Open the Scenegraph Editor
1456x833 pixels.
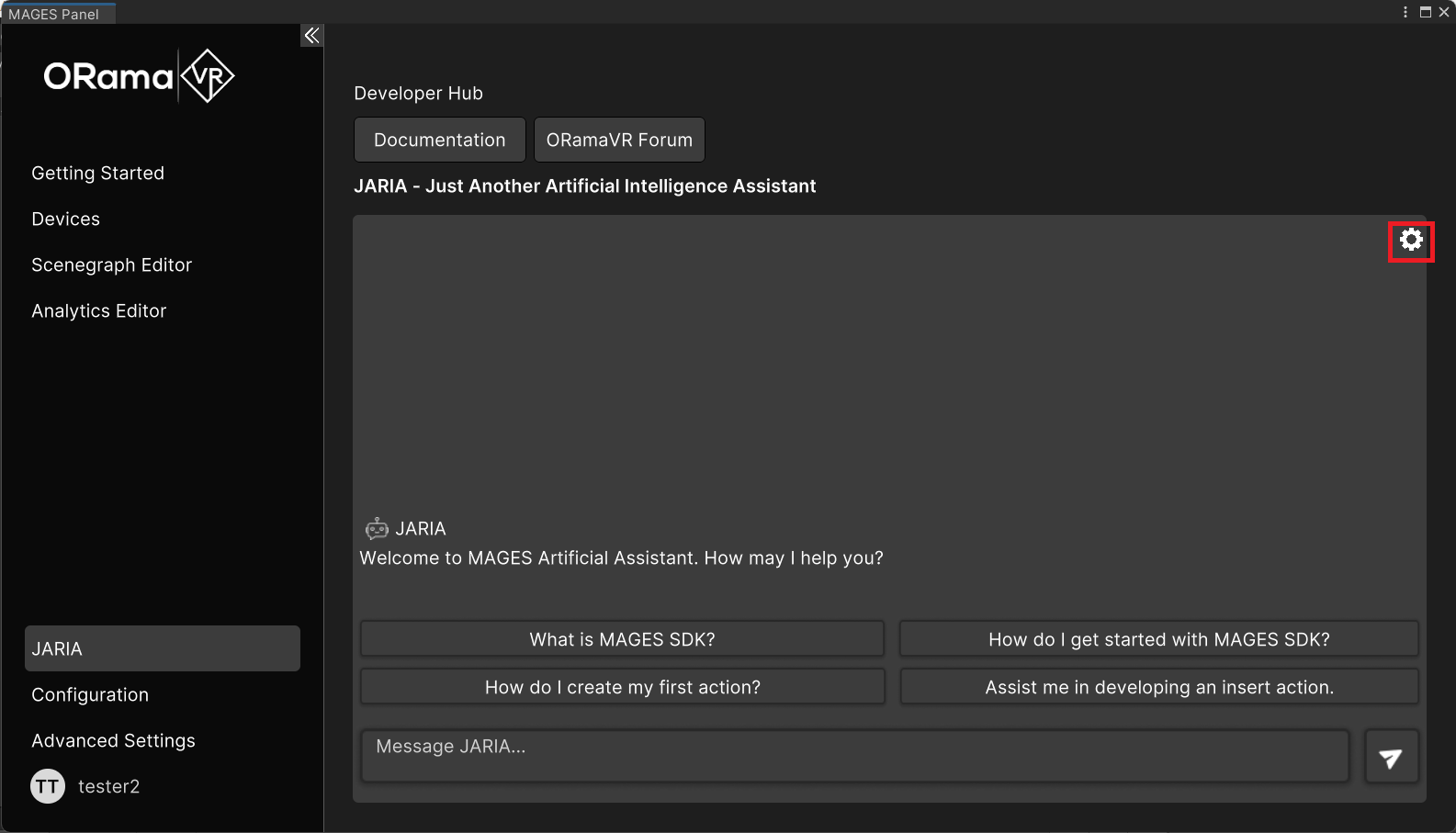click(112, 265)
